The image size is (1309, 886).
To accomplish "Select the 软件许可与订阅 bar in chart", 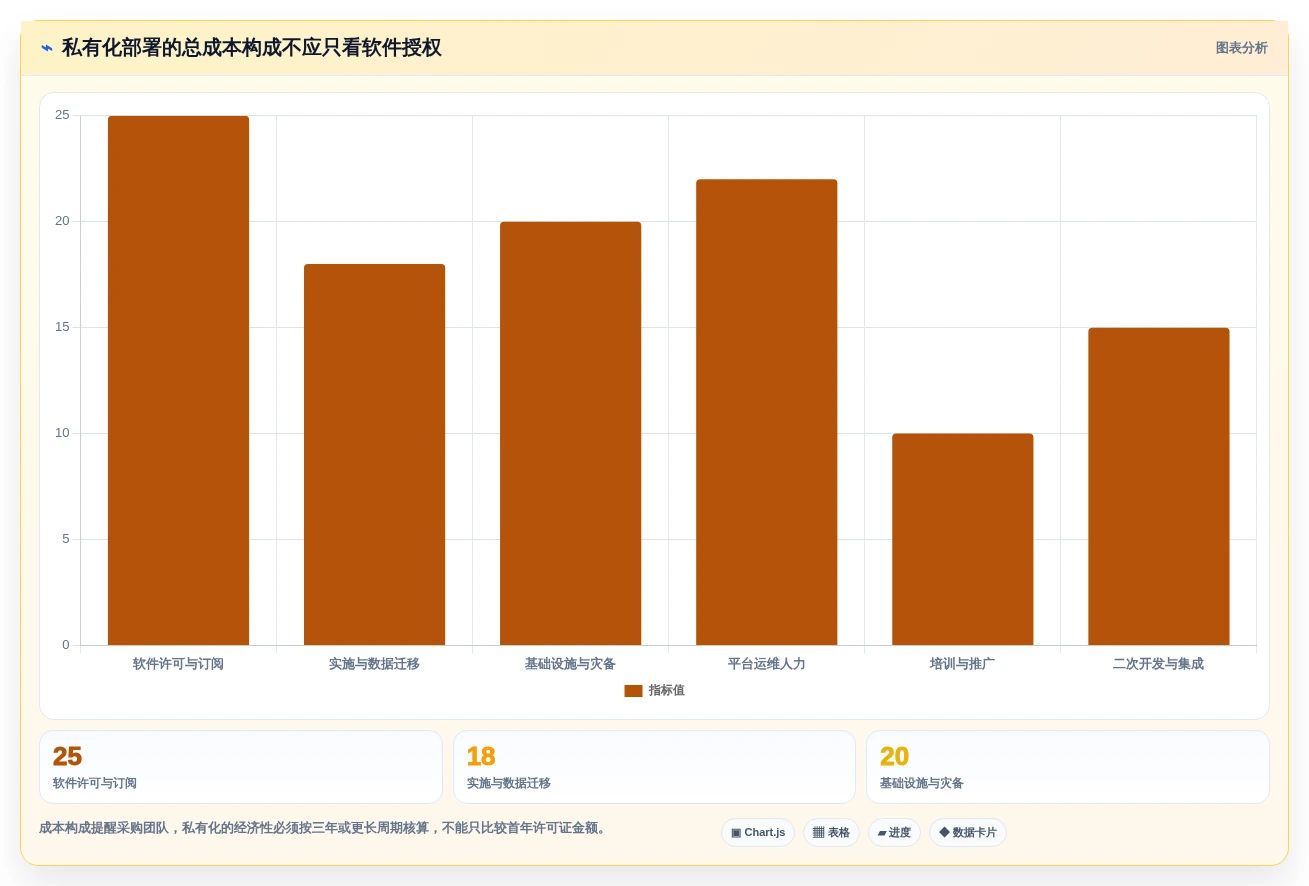I will click(178, 380).
